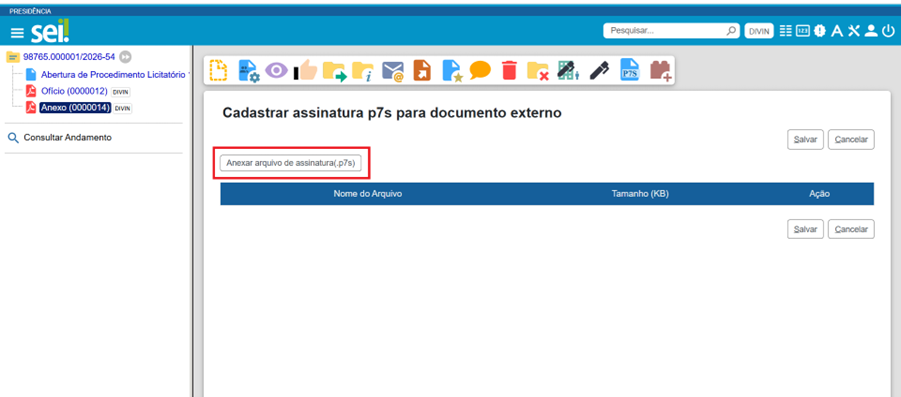
Task: Click the envelope email icon
Action: pyautogui.click(x=394, y=71)
